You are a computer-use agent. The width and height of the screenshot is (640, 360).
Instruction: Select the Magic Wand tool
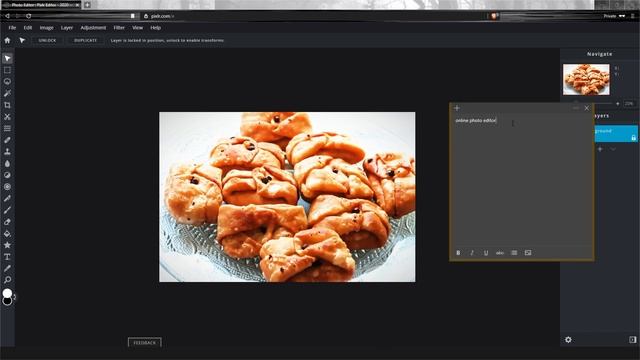click(7, 93)
